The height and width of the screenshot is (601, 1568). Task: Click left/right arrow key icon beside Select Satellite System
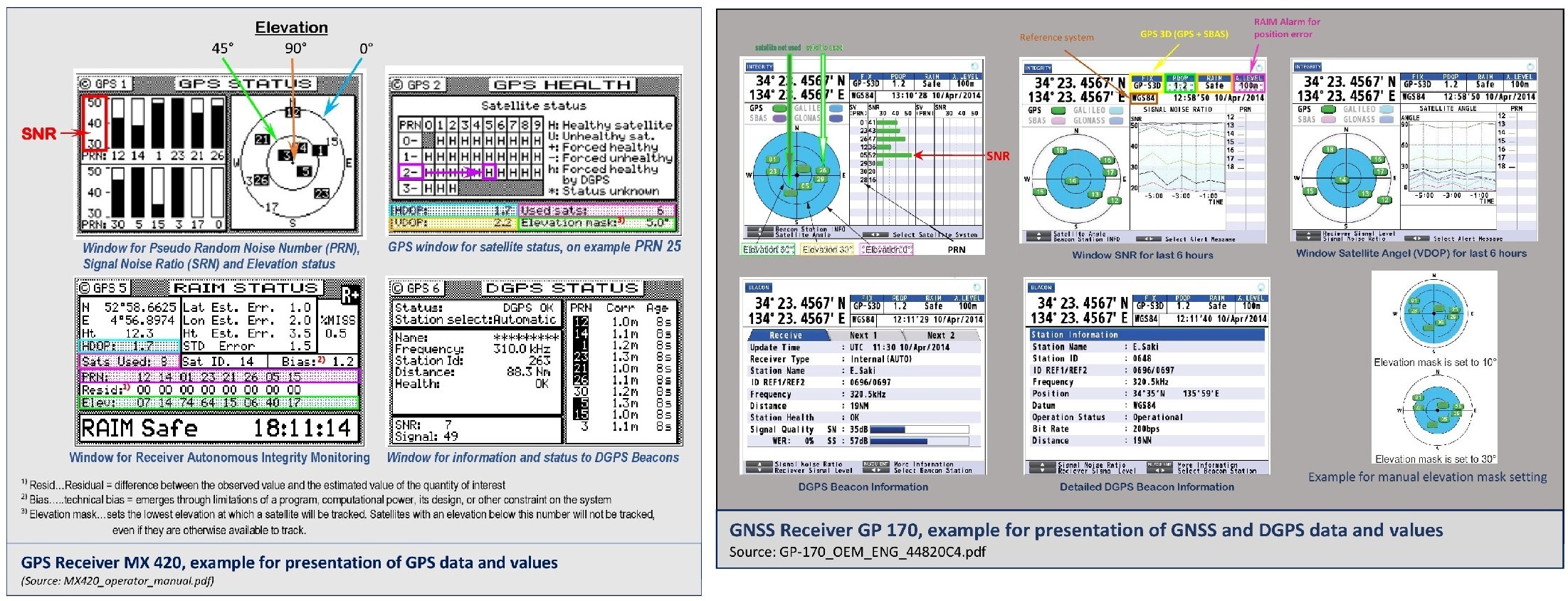pyautogui.click(x=875, y=234)
